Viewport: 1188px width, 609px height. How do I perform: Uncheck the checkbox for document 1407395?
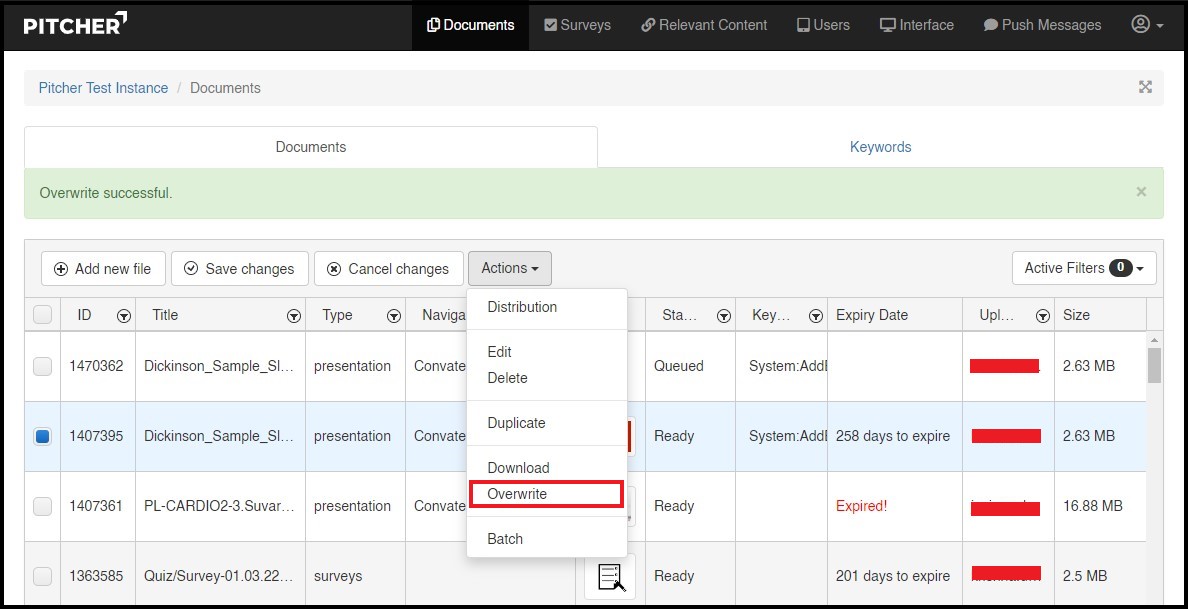click(x=43, y=436)
